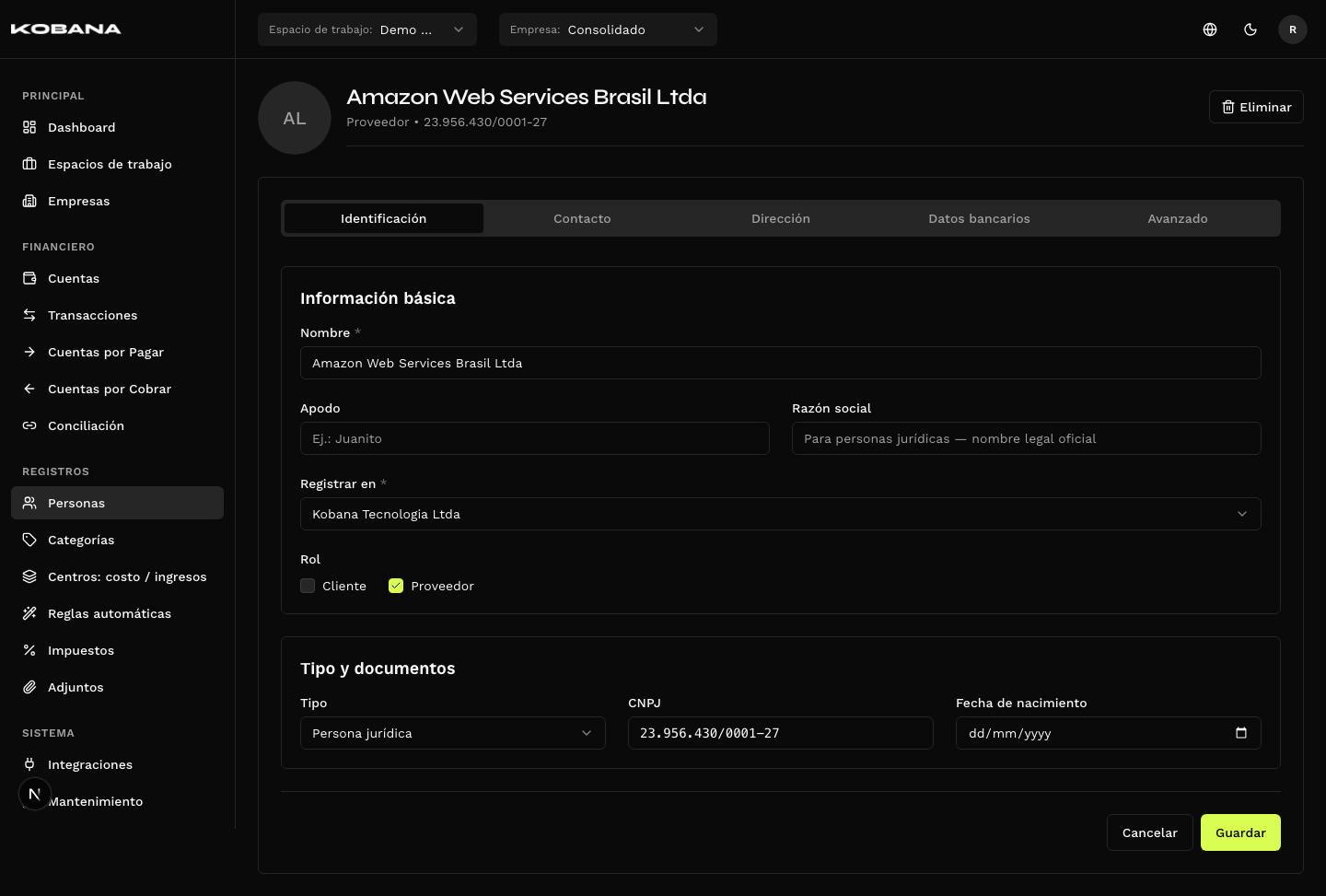
Task: Click the Guardar button
Action: coord(1240,832)
